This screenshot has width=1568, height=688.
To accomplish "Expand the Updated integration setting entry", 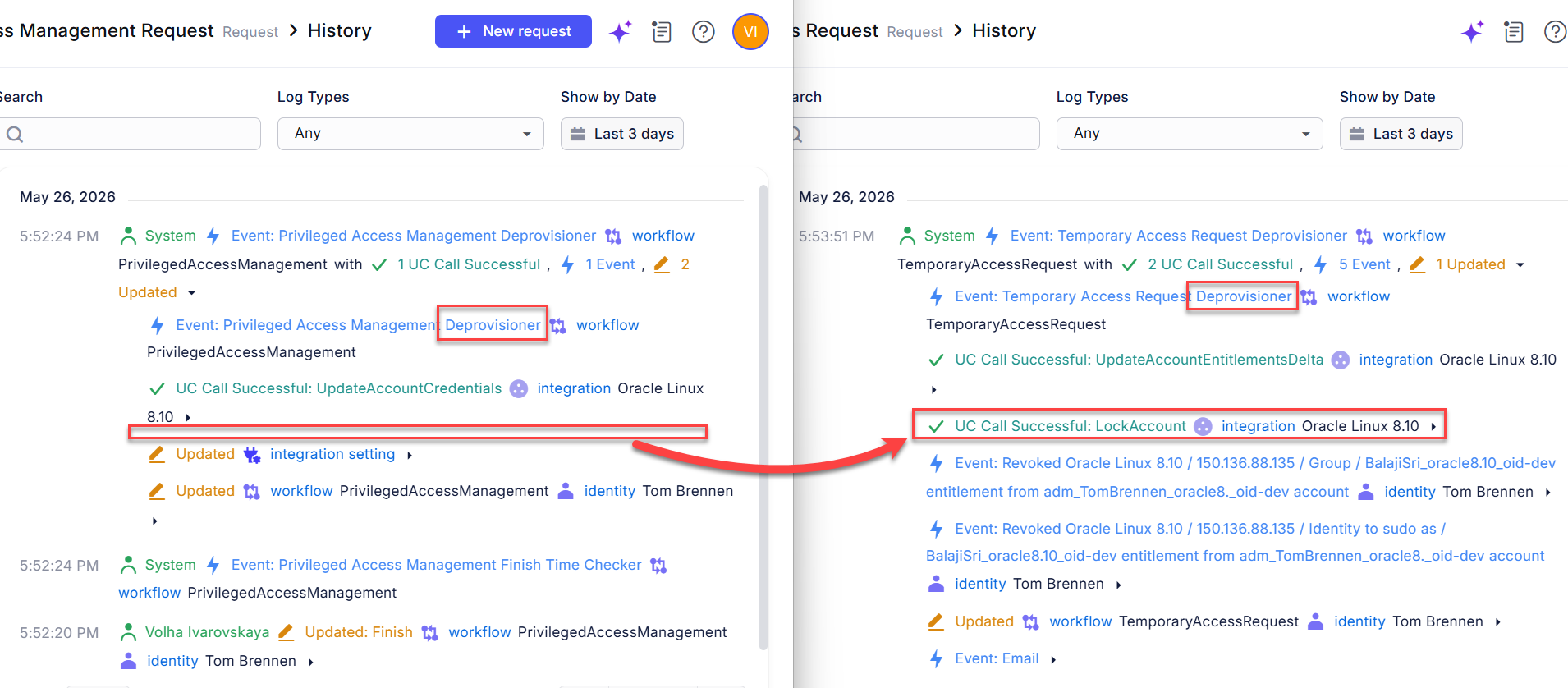I will (x=409, y=456).
